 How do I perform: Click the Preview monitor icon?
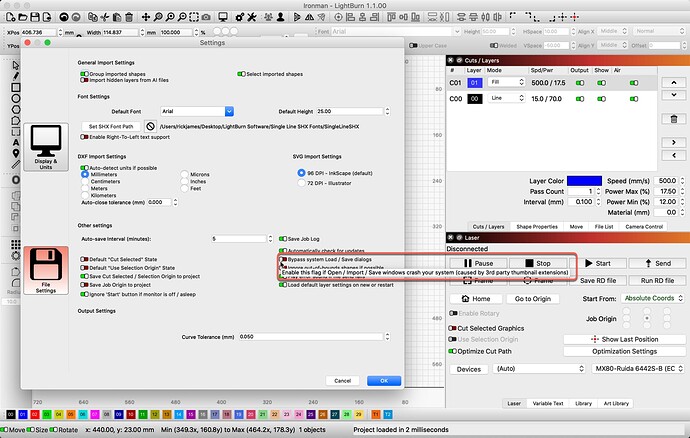point(223,17)
